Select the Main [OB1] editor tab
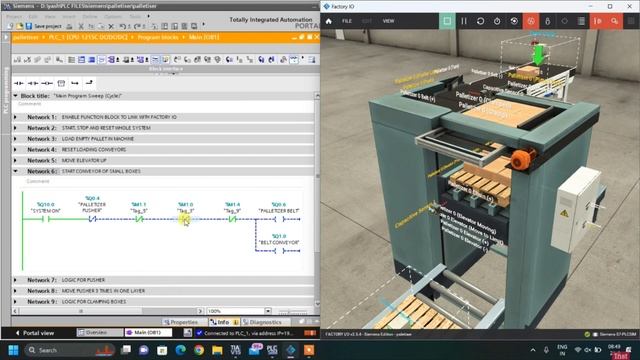Image resolution: width=640 pixels, height=360 pixels. [148, 333]
